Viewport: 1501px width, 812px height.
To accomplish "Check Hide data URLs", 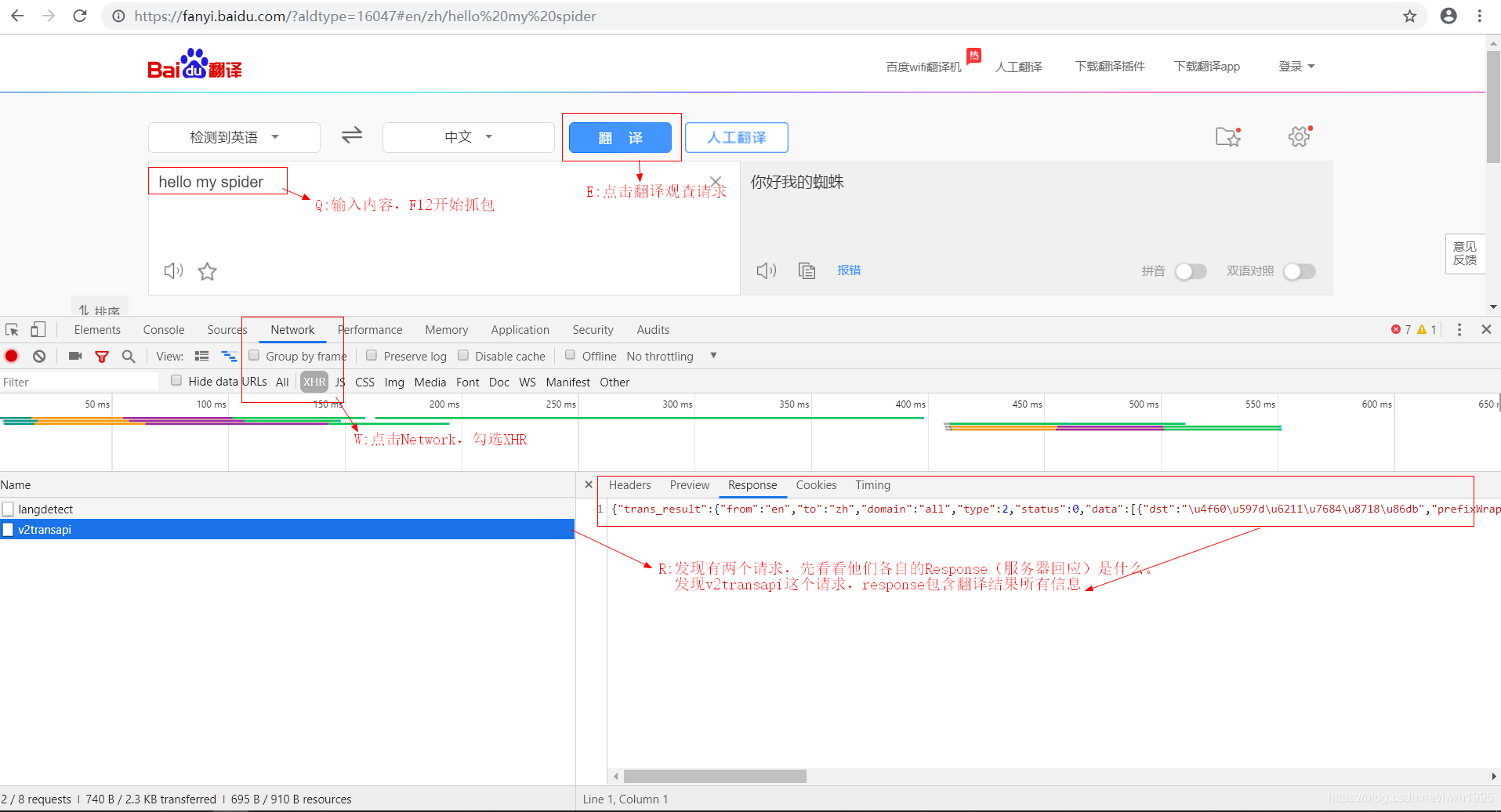I will [176, 381].
